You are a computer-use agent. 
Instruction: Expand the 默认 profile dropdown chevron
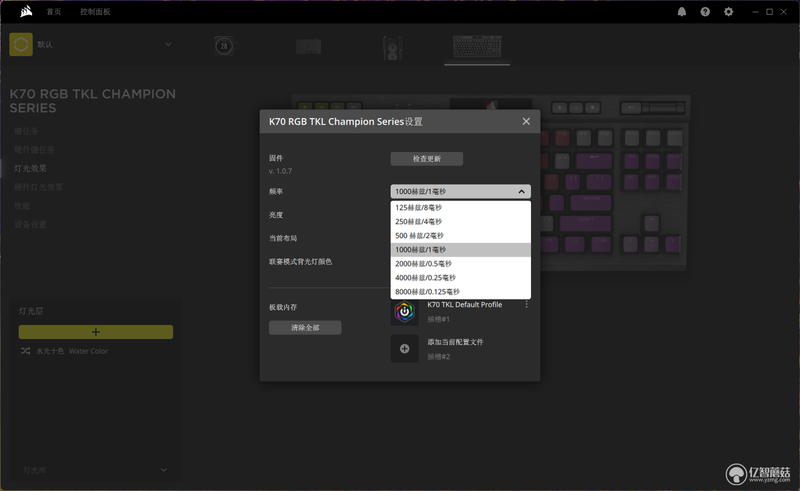tap(168, 44)
